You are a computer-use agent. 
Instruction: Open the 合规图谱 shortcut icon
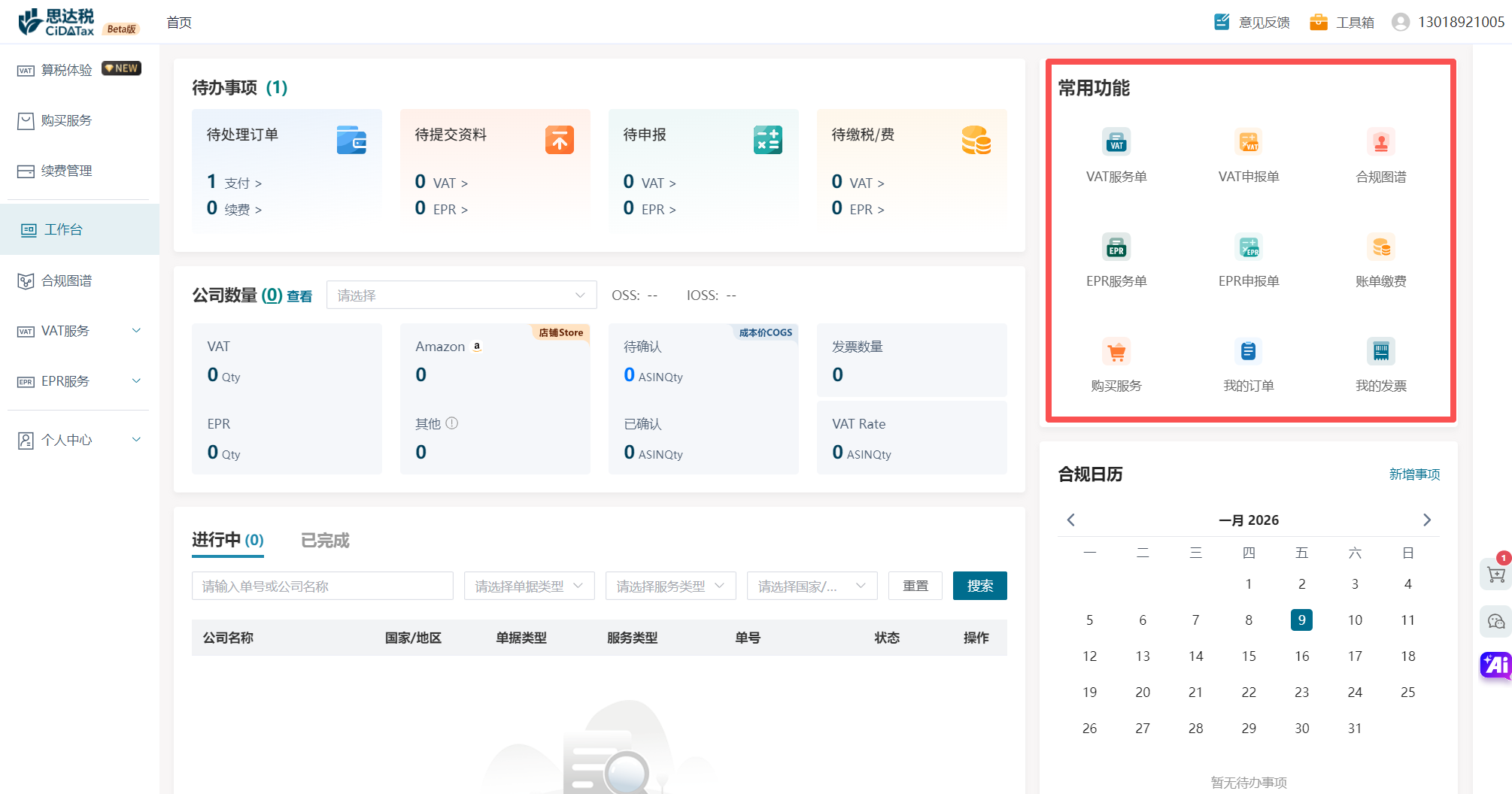pos(1380,142)
